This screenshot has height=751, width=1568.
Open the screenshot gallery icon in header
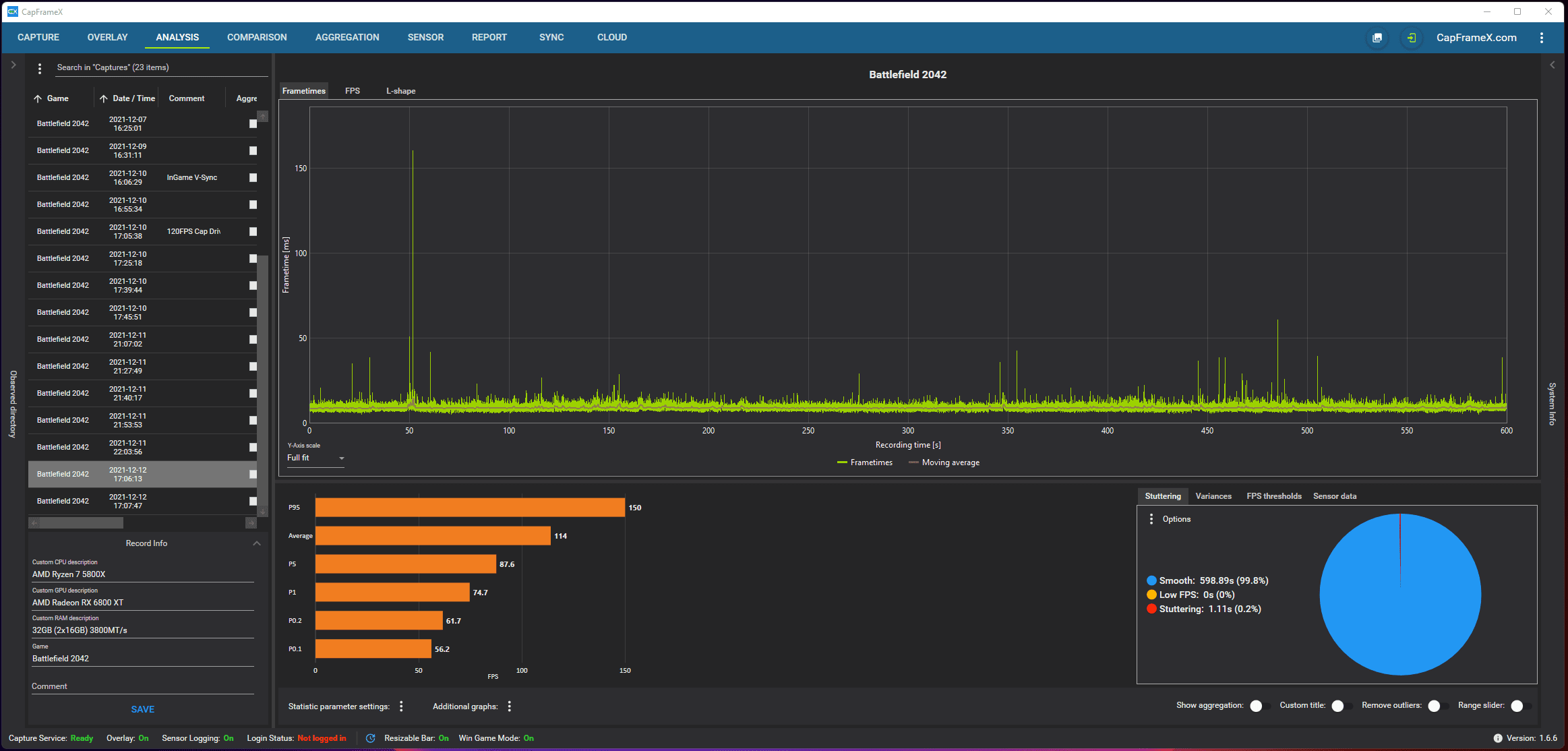[1377, 38]
